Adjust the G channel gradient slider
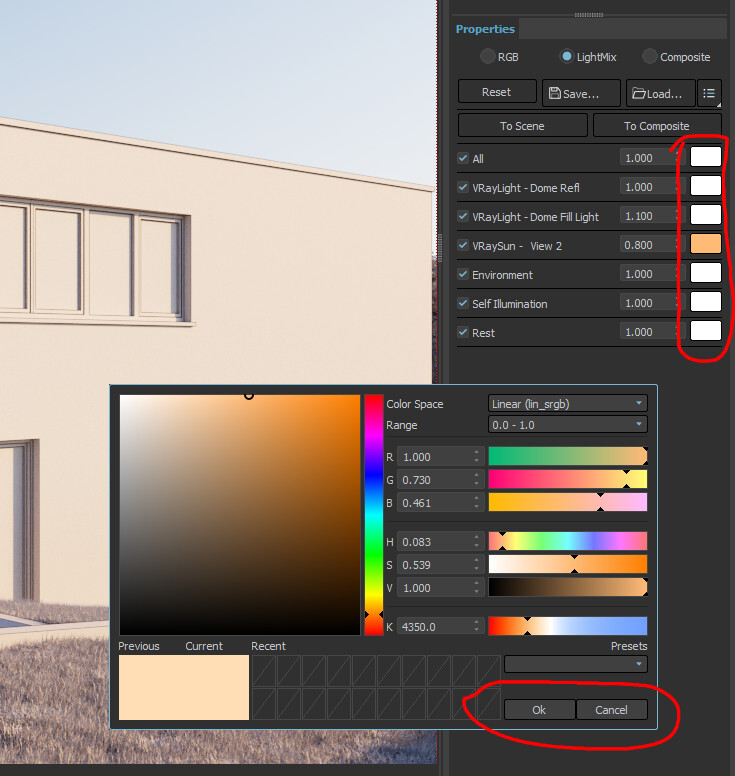 click(x=568, y=480)
